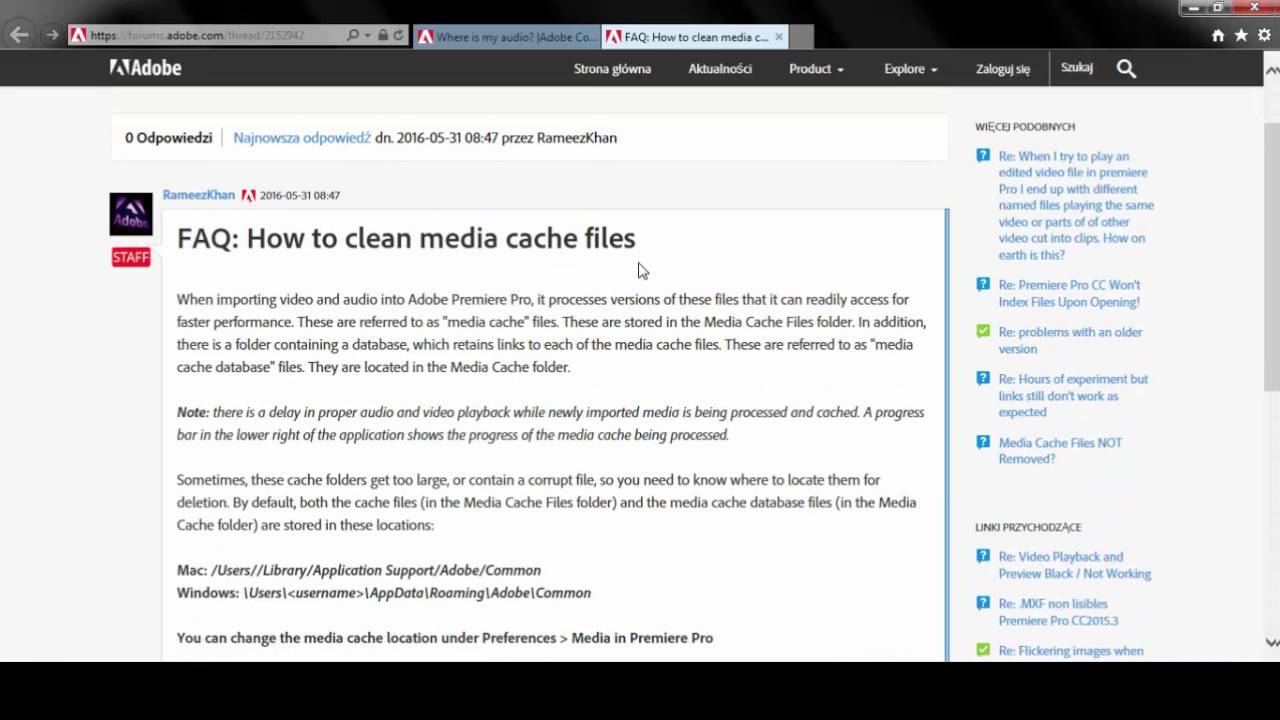Open browser settings gear icon
The height and width of the screenshot is (720, 1280).
point(1264,35)
